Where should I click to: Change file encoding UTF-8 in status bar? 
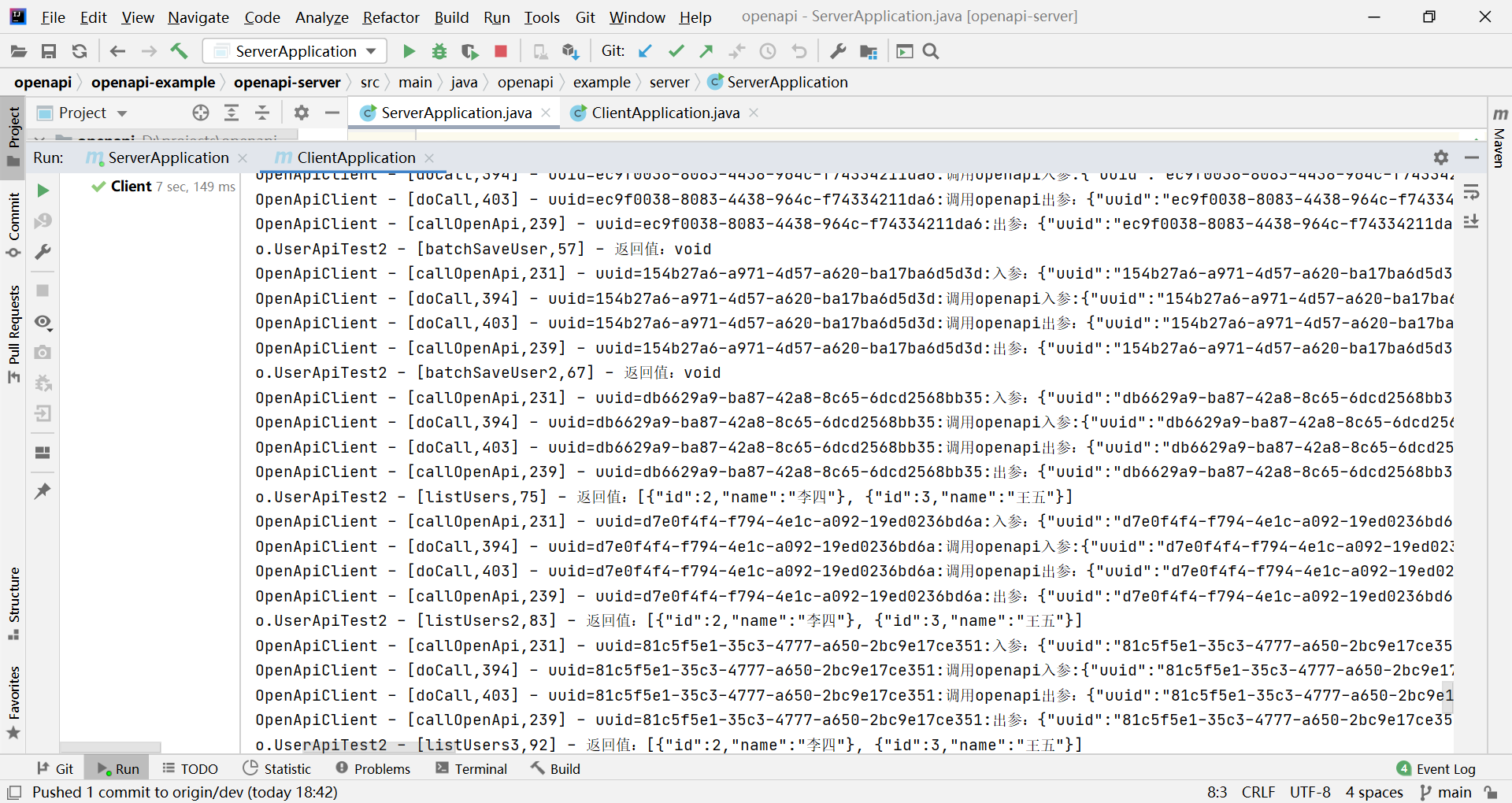[1310, 792]
